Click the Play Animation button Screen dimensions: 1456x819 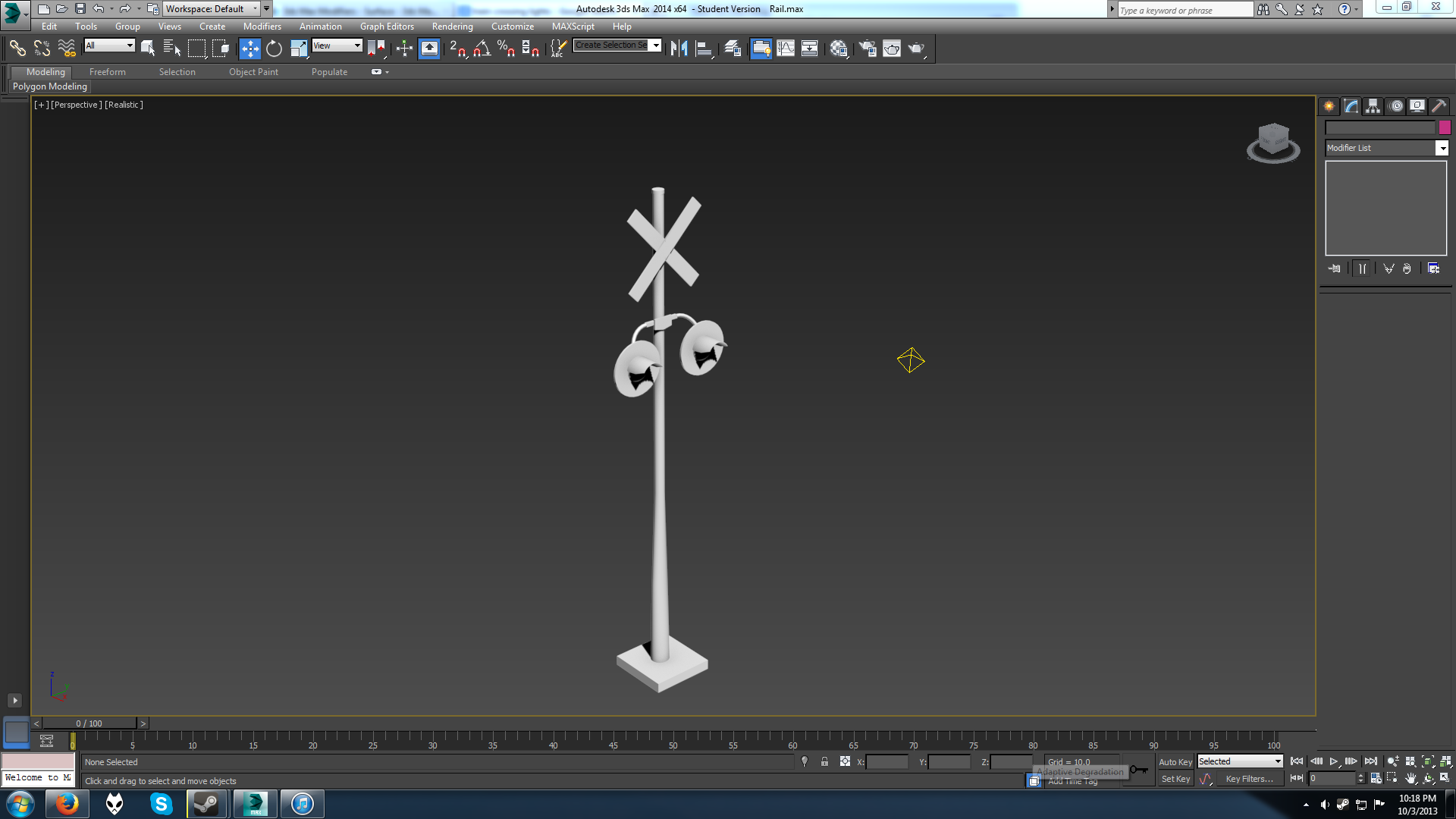[1334, 761]
